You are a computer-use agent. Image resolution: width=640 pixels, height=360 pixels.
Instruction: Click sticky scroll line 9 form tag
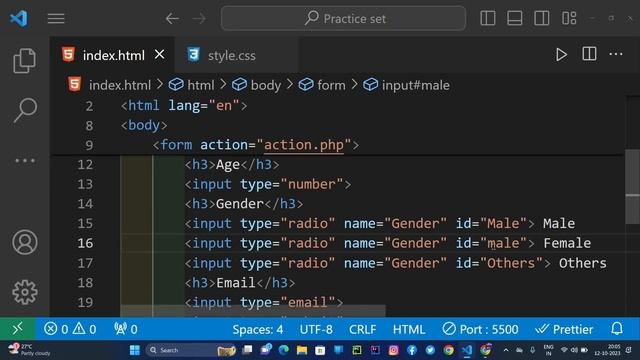tap(256, 145)
